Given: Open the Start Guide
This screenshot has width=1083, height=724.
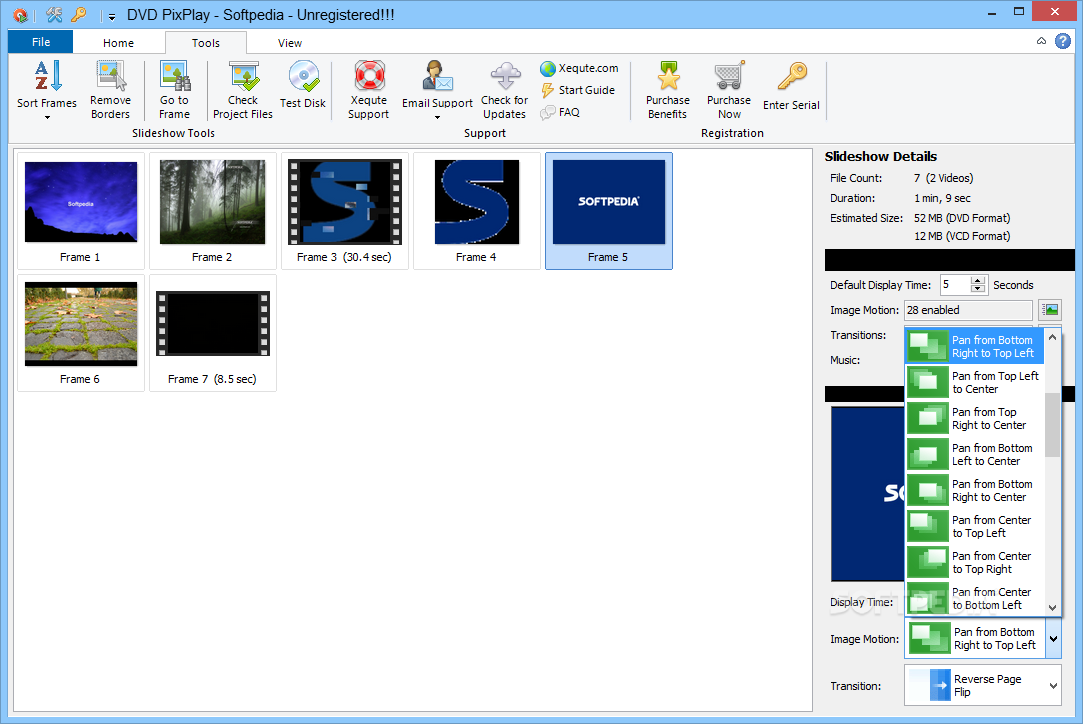Looking at the screenshot, I should click(x=578, y=90).
